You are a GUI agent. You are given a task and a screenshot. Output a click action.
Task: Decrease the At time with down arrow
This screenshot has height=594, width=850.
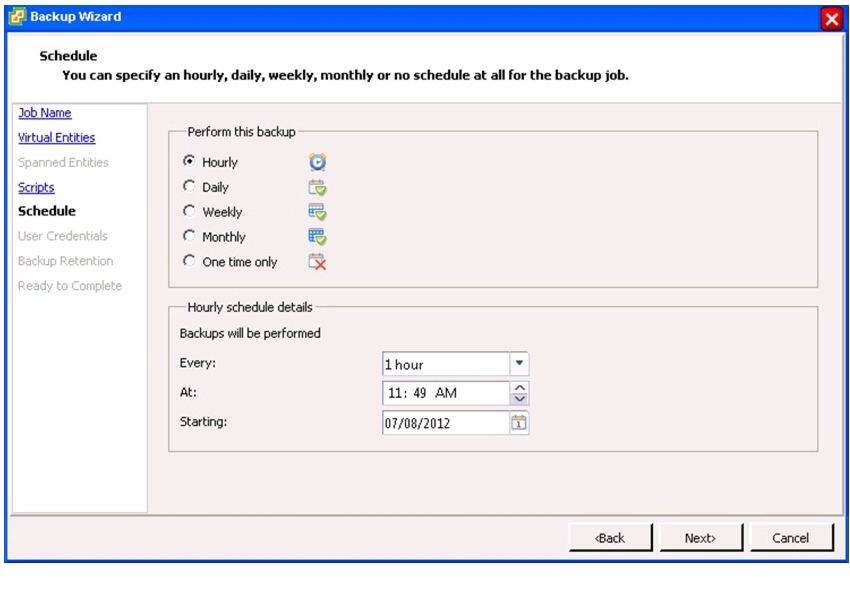tap(519, 399)
